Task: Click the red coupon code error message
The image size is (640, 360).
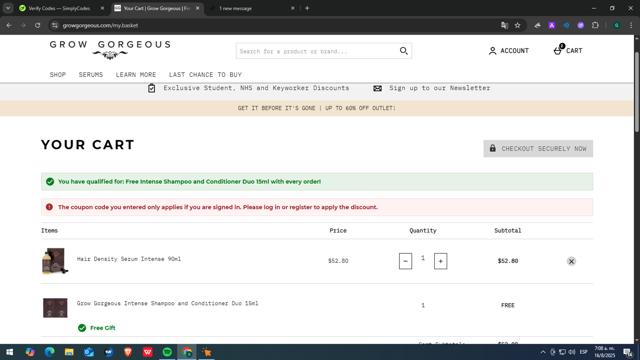Action: coord(317,207)
